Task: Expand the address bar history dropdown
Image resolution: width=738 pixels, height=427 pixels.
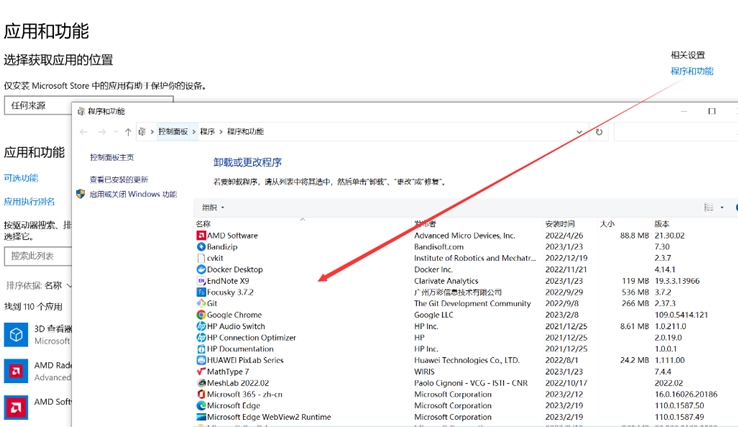Action: (579, 132)
